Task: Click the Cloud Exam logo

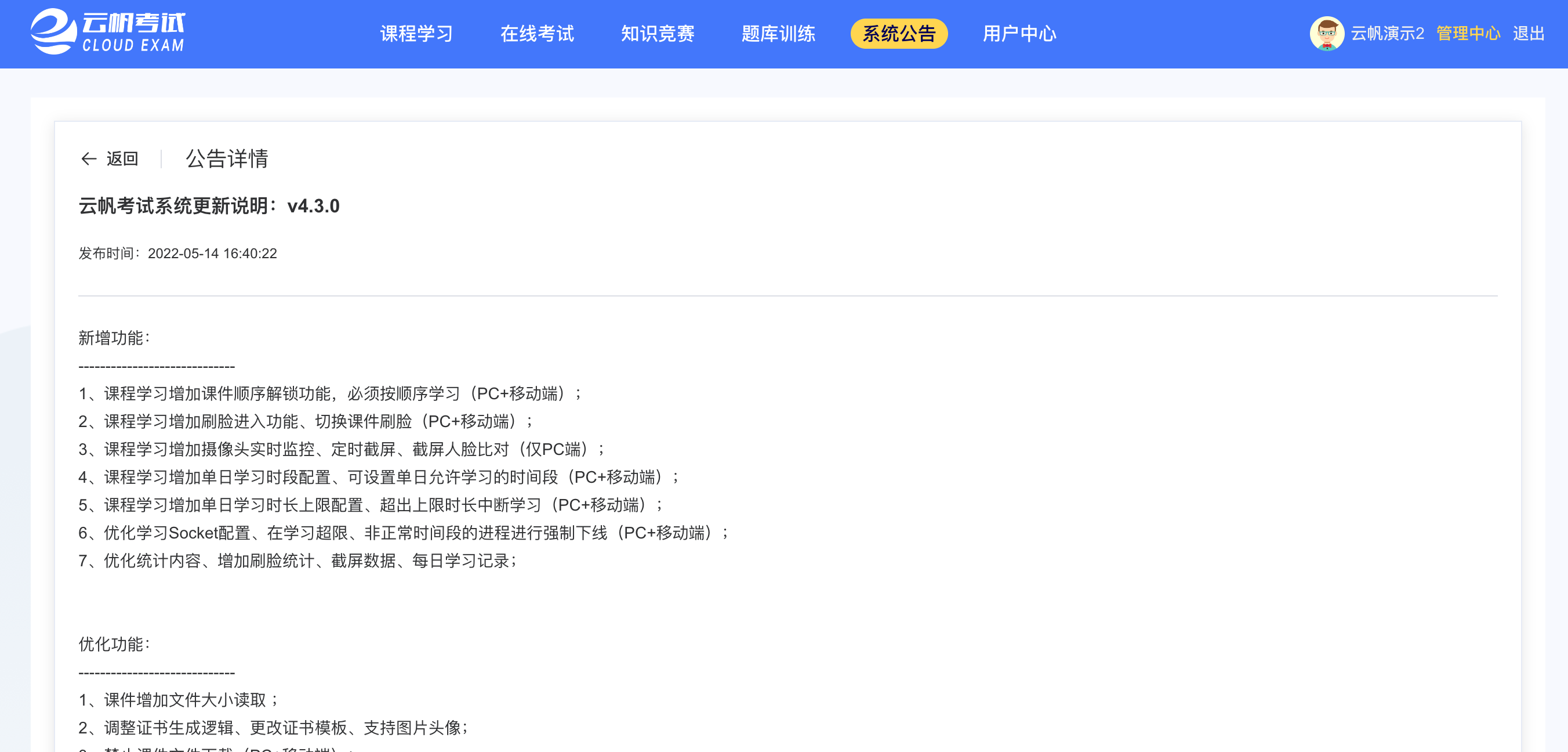Action: [x=108, y=32]
